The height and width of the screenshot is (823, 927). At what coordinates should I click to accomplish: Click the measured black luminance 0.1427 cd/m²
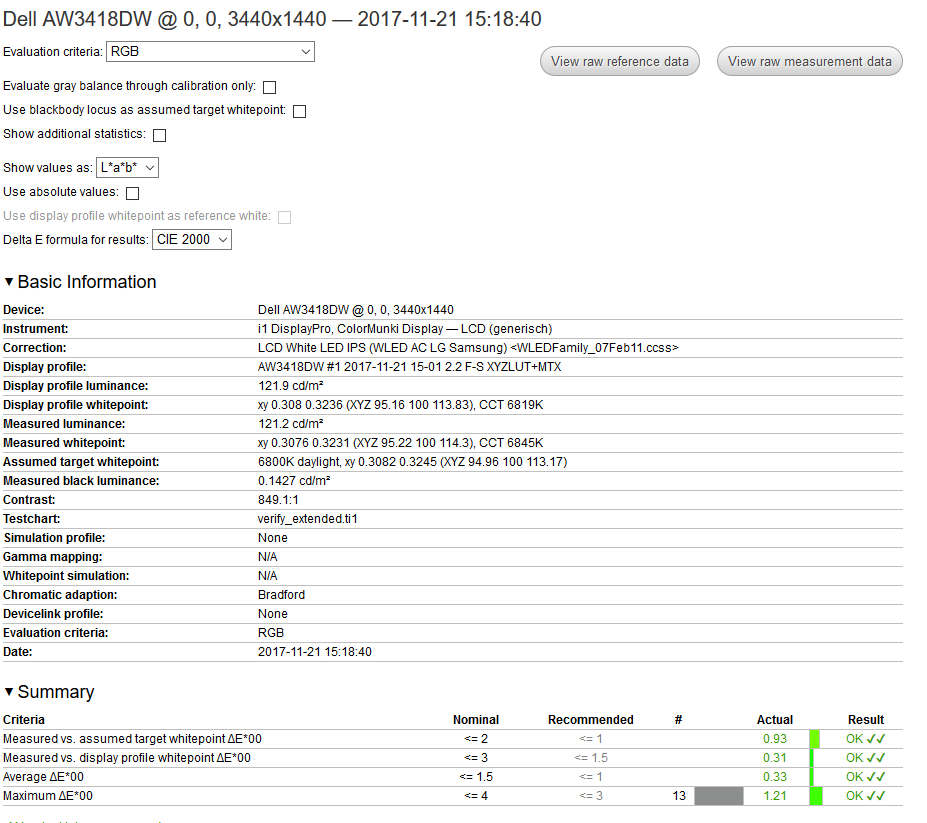tap(294, 481)
